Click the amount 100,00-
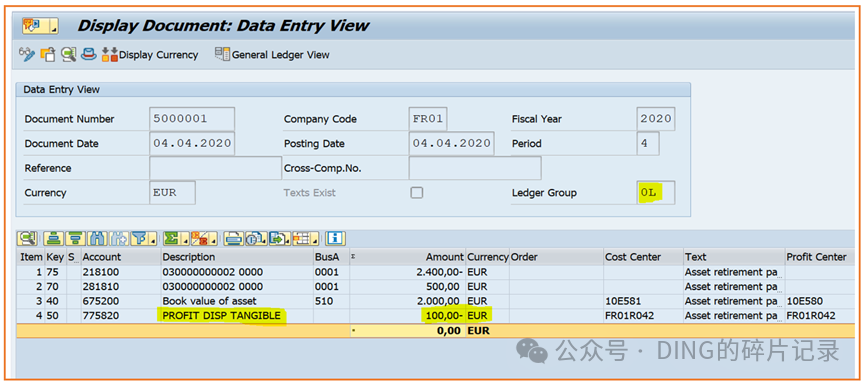Screen dimensions: 867x385 443,316
